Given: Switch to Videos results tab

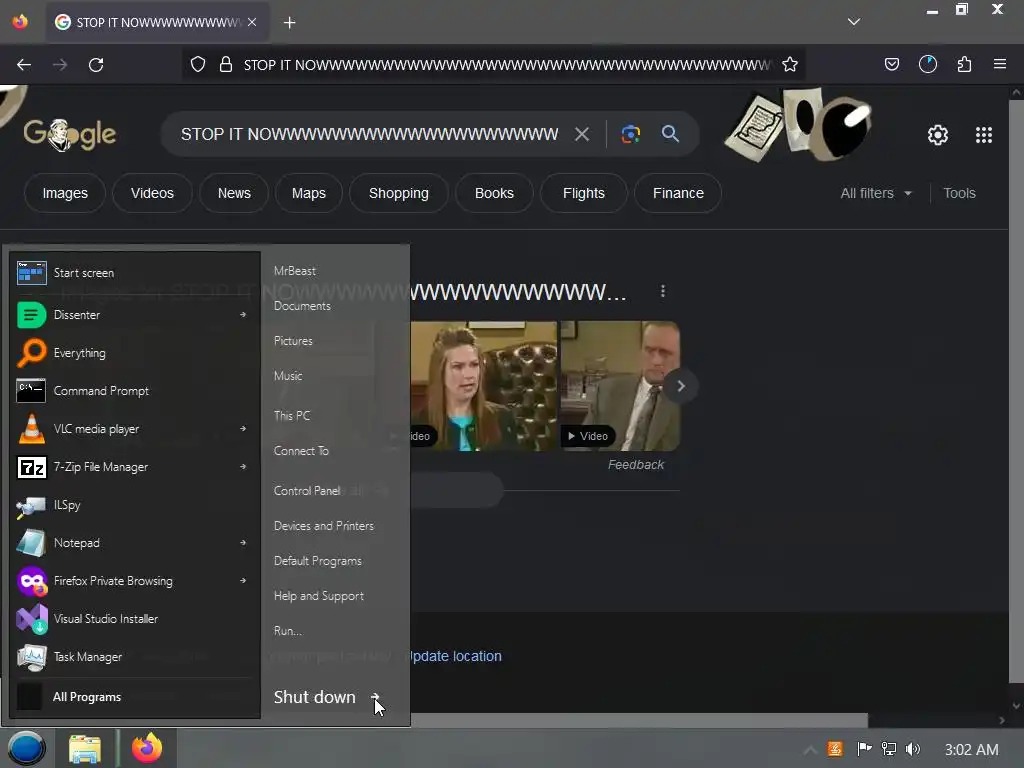Looking at the screenshot, I should click(x=152, y=193).
